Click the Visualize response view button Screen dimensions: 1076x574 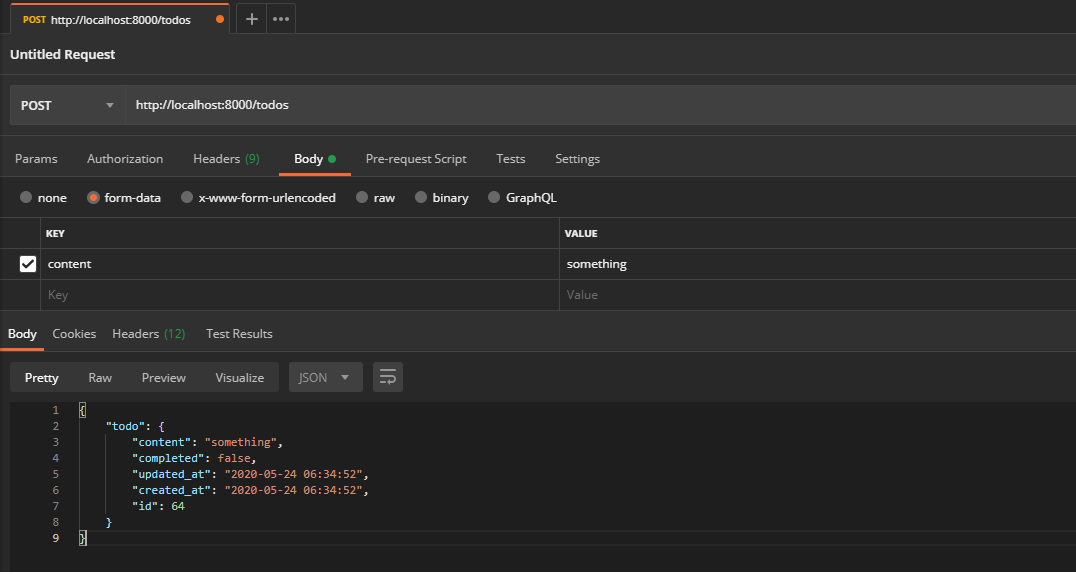point(240,377)
